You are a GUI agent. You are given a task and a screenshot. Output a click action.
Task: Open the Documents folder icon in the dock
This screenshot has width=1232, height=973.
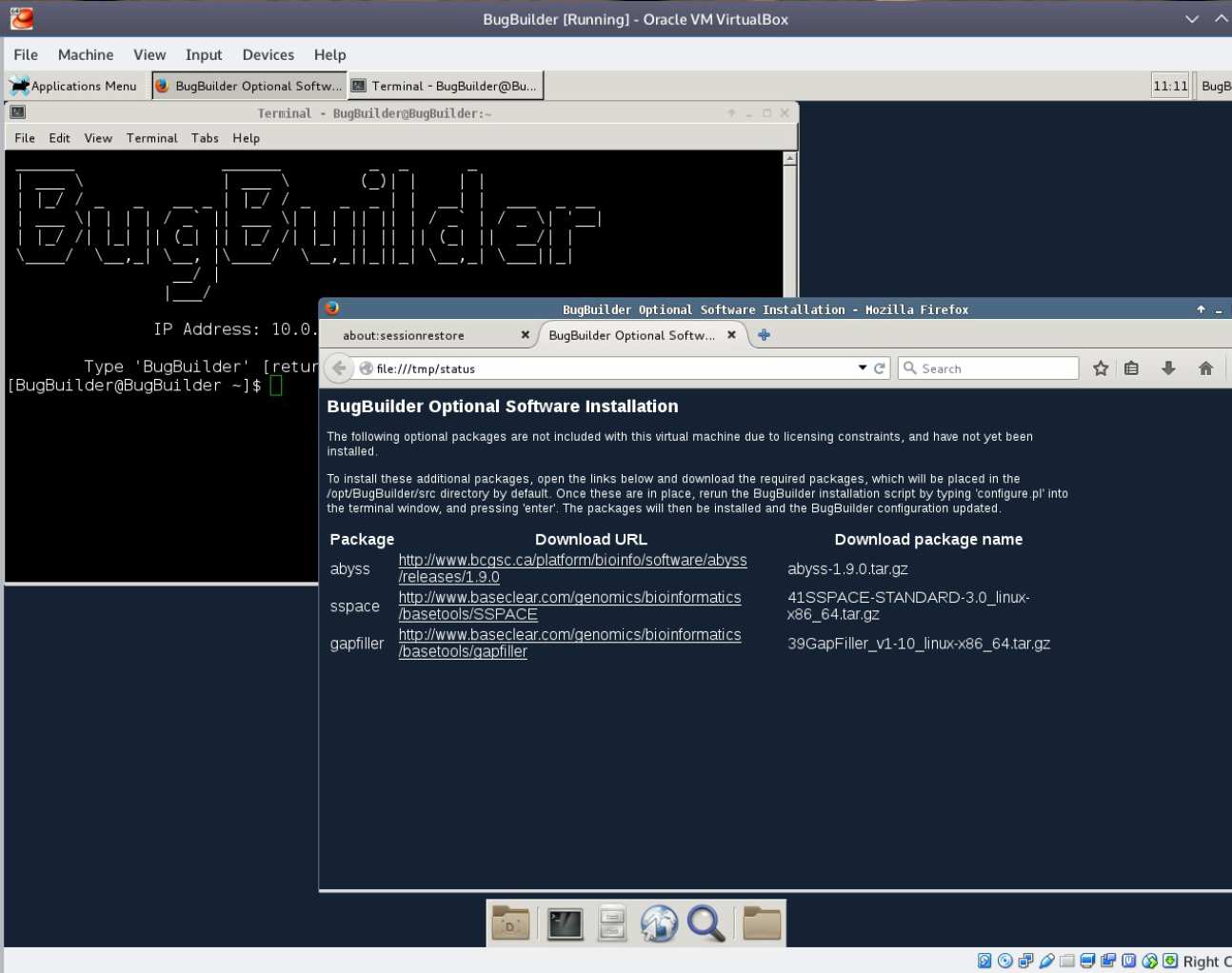[509, 923]
